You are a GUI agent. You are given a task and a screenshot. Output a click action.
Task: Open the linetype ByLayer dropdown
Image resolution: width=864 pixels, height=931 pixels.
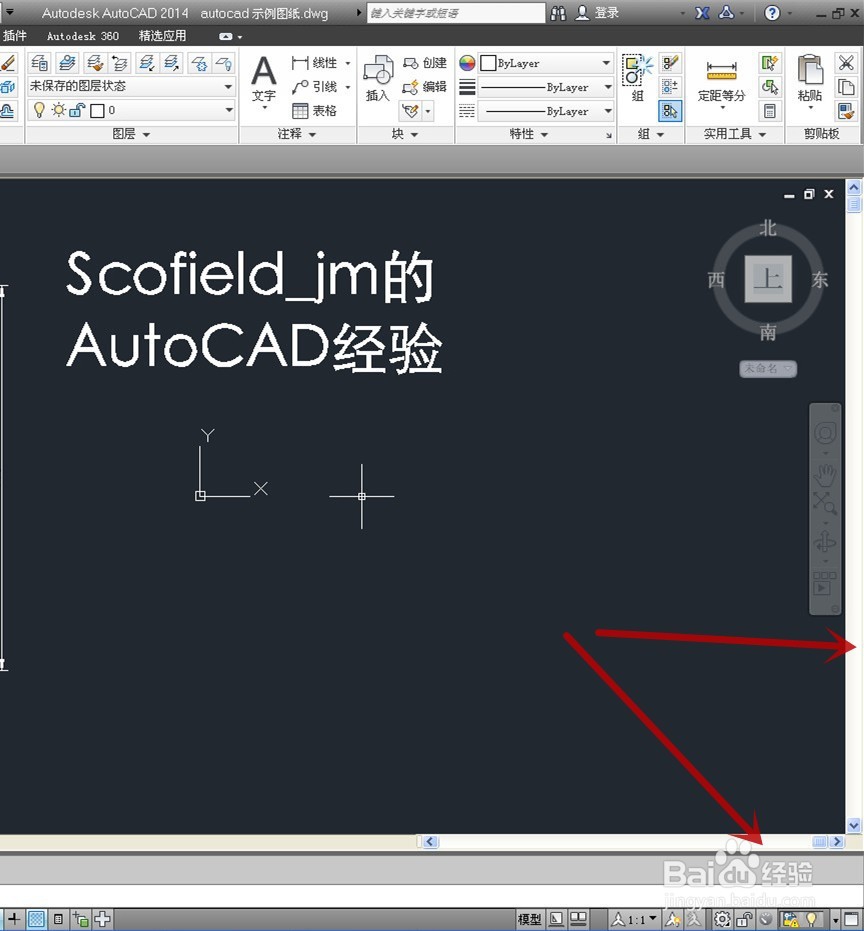coord(546,110)
